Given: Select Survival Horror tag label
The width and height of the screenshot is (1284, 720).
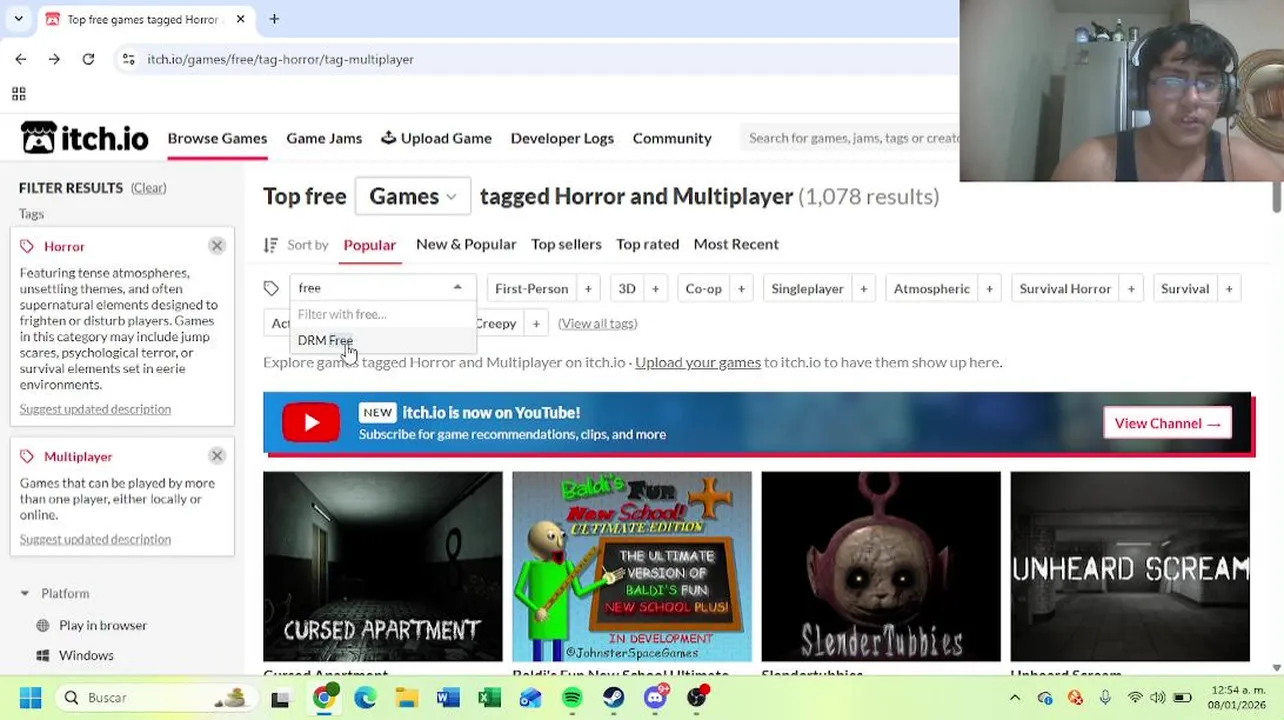Looking at the screenshot, I should [x=1065, y=289].
